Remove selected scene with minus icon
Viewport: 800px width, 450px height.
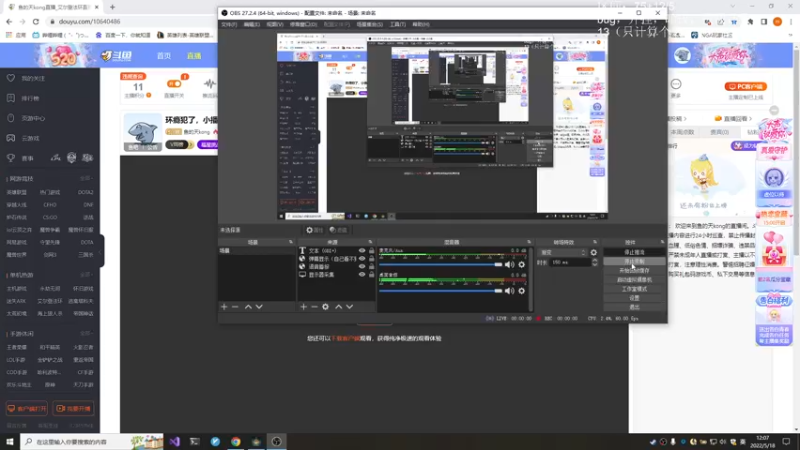(235, 307)
